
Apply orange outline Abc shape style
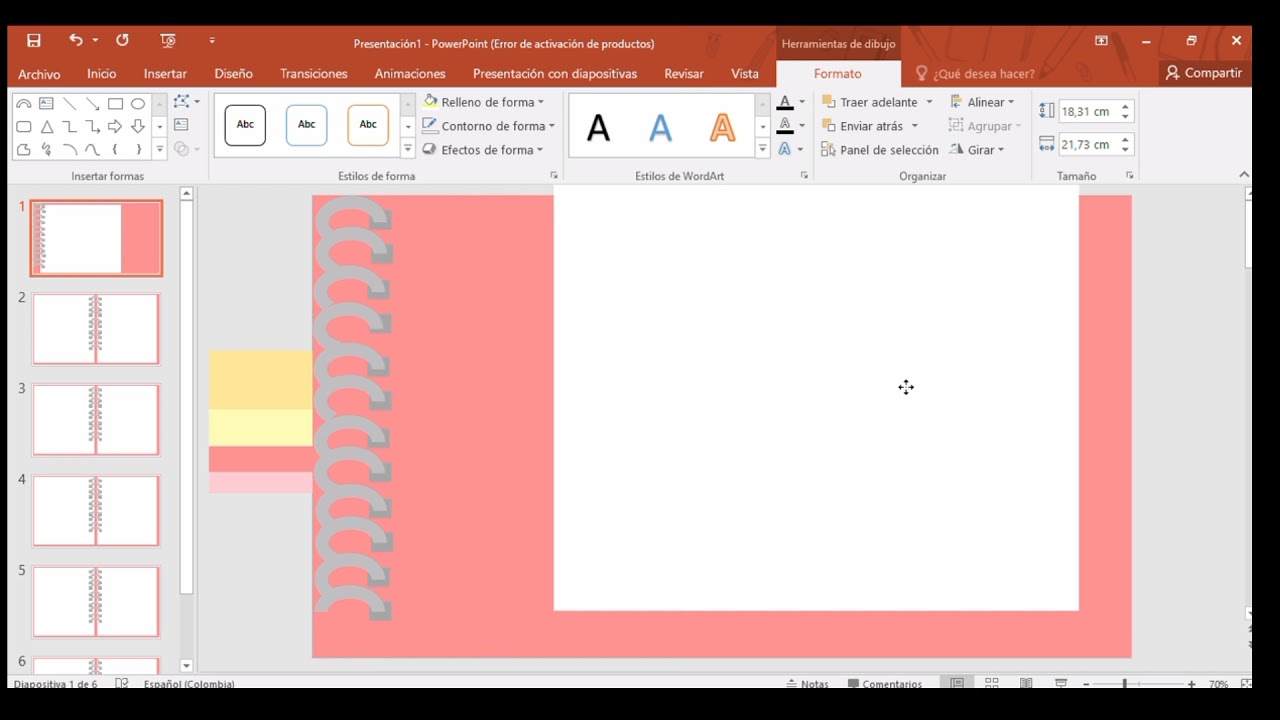[368, 125]
